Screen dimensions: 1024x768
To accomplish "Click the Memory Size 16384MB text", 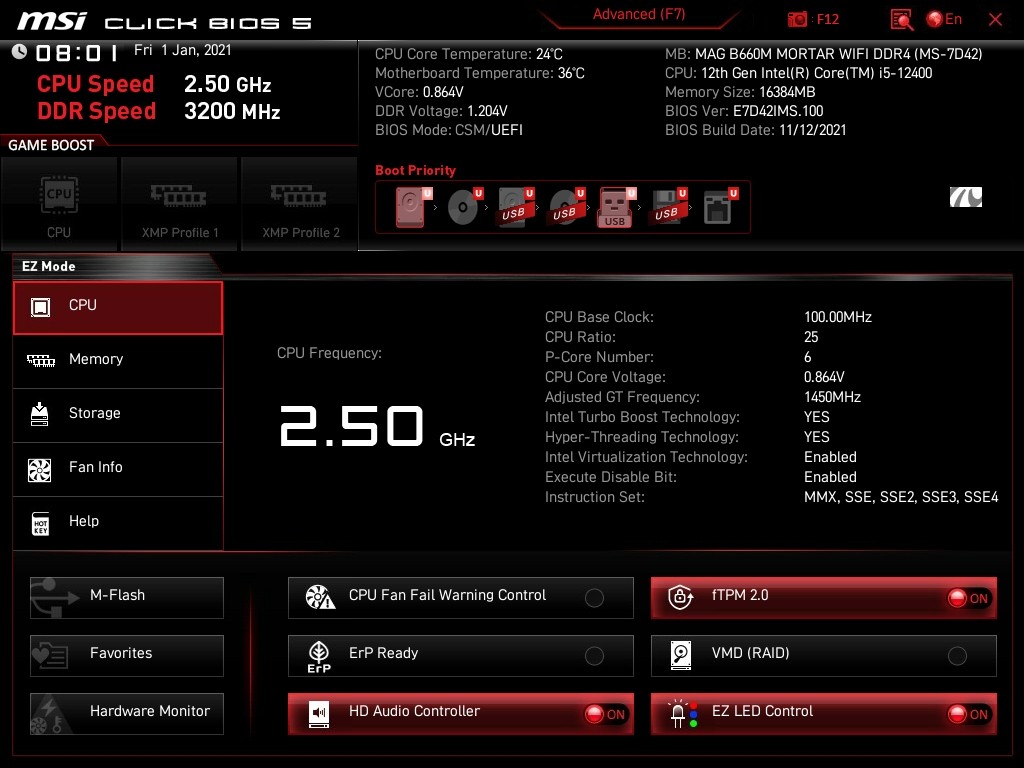I will [740, 92].
